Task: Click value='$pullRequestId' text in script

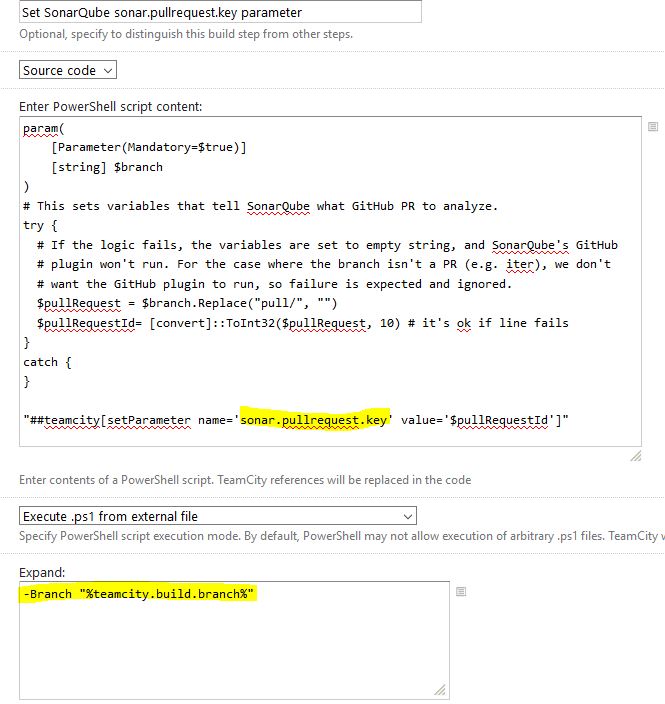Action: point(478,420)
